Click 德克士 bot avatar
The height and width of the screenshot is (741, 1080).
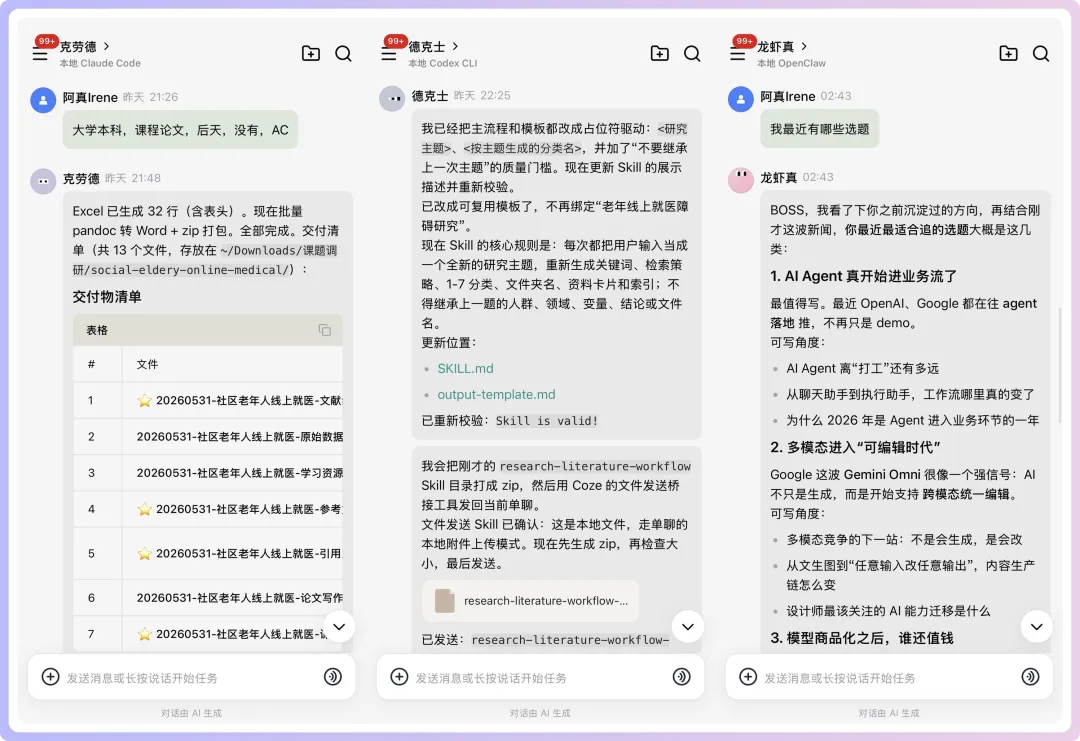392,98
